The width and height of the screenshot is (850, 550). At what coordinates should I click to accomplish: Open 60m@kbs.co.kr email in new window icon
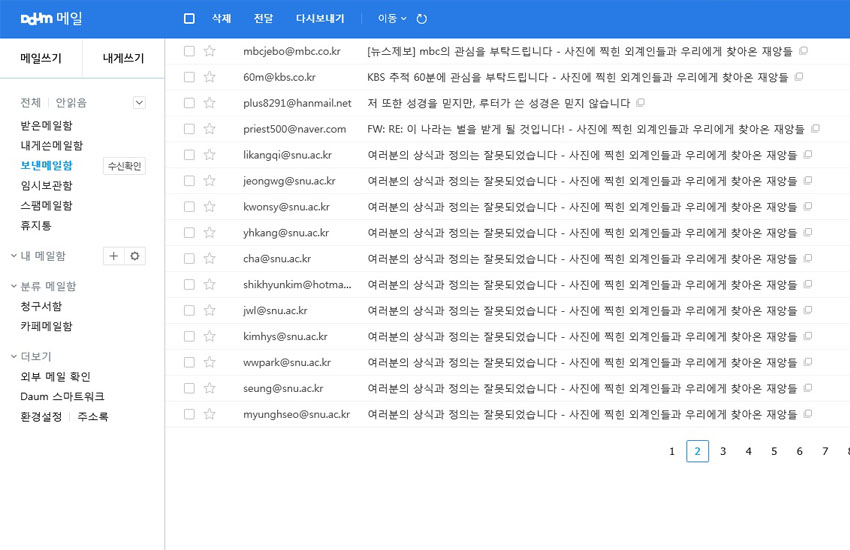(798, 77)
